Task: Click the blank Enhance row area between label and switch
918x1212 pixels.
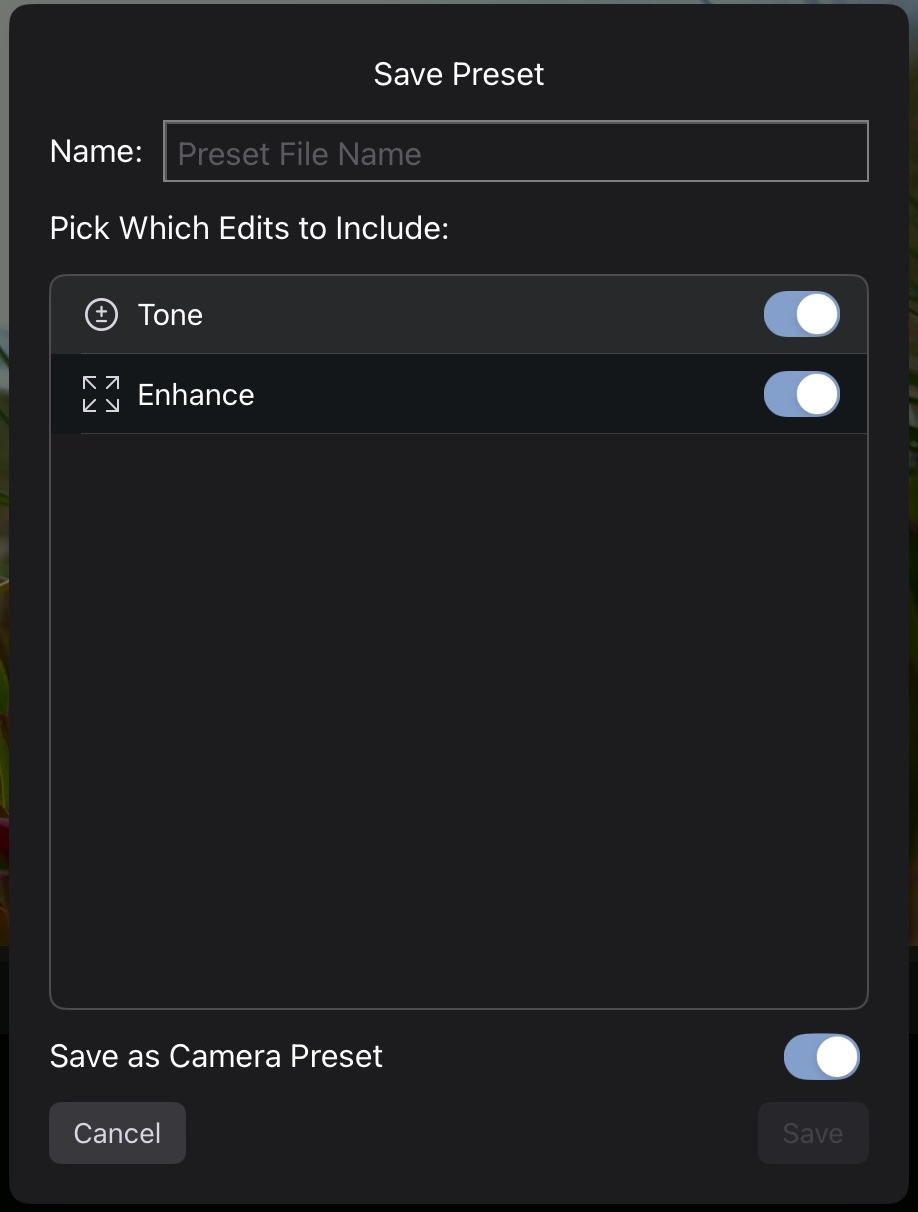Action: click(500, 395)
